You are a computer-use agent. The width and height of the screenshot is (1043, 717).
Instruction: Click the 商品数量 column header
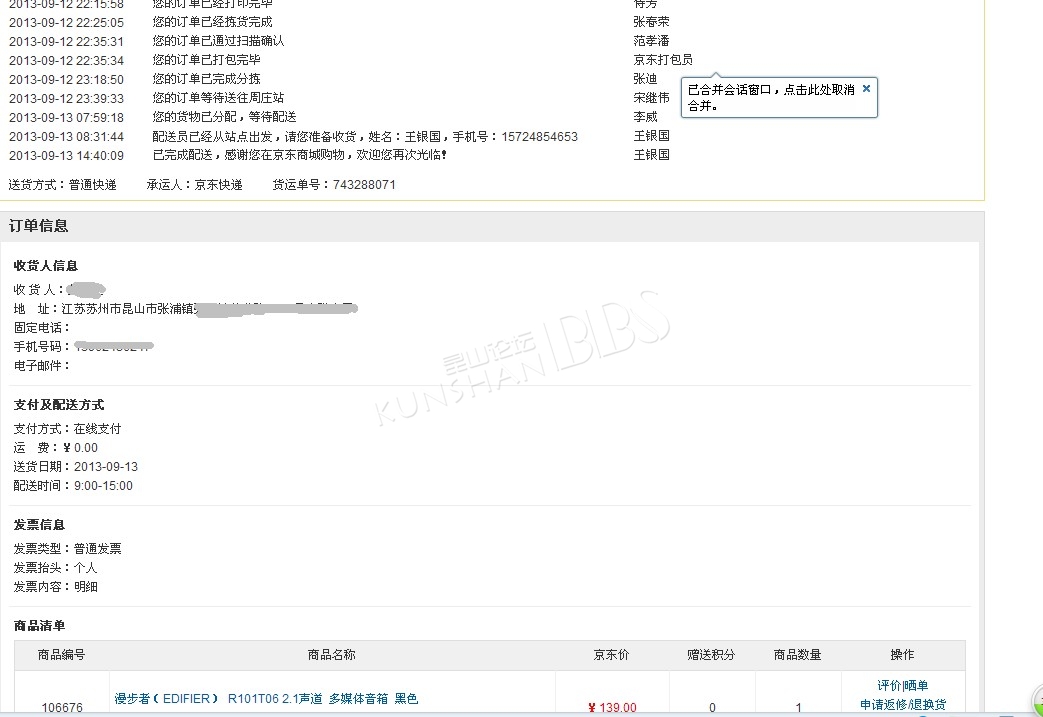coord(798,654)
